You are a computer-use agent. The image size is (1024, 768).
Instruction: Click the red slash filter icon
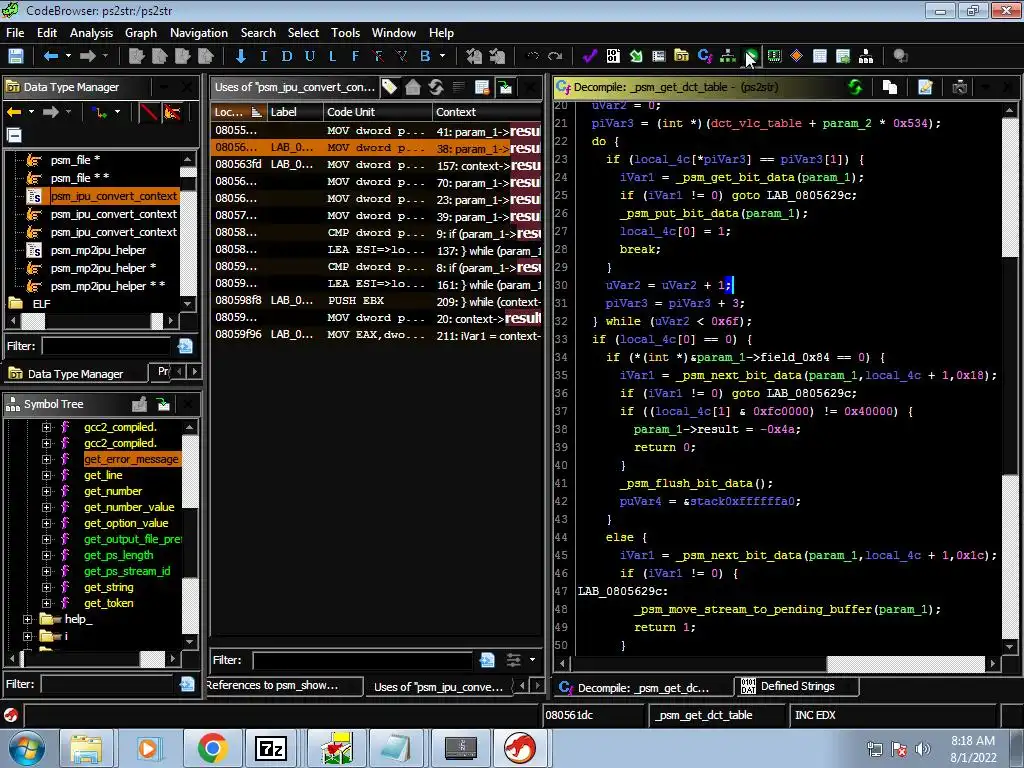[x=149, y=112]
